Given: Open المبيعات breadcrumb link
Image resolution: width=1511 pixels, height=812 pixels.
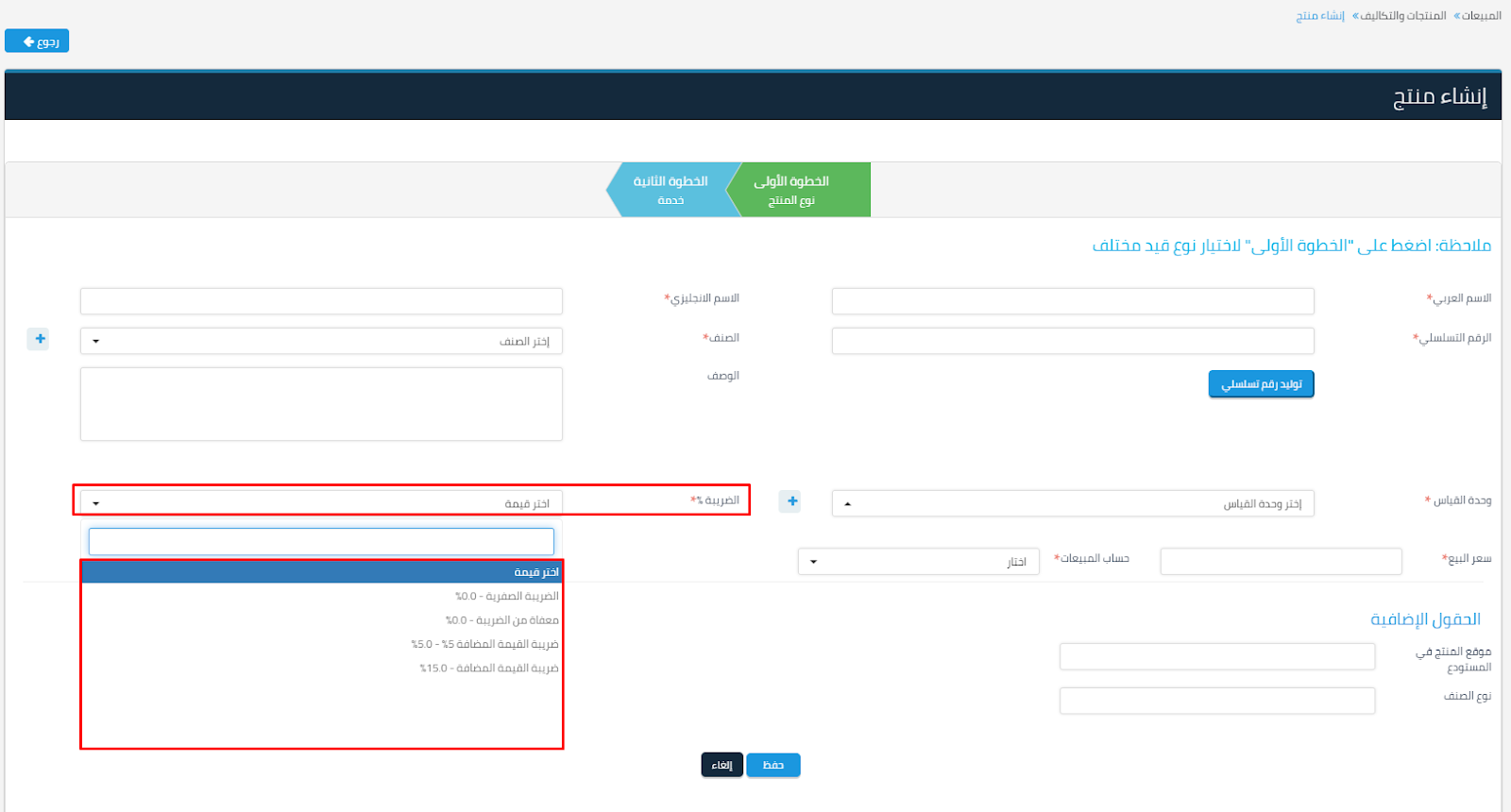Looking at the screenshot, I should tap(1481, 16).
